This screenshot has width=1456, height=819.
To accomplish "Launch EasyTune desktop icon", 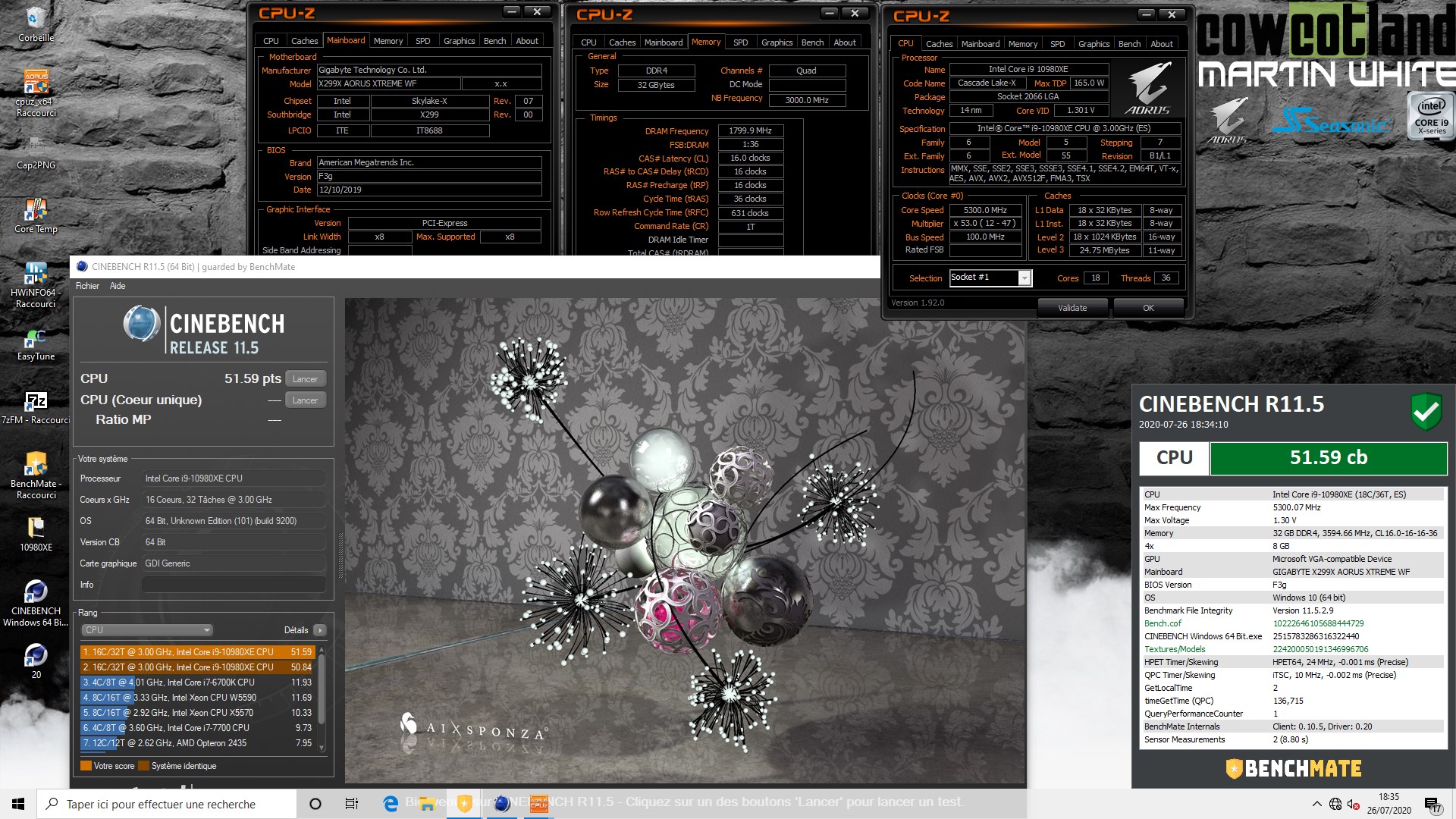I will (36, 345).
